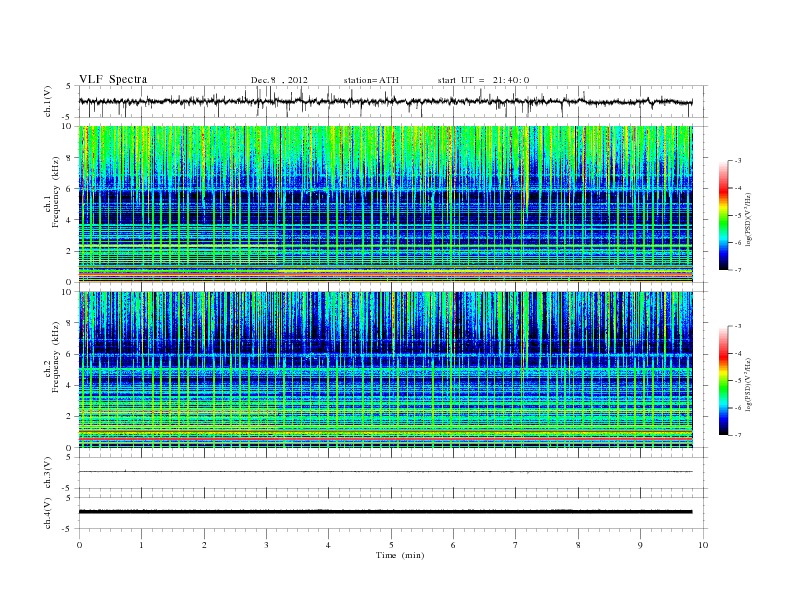Click the "2" kHz tick on ch.2 frequency axis
The width and height of the screenshot is (792, 612).
(x=70, y=417)
